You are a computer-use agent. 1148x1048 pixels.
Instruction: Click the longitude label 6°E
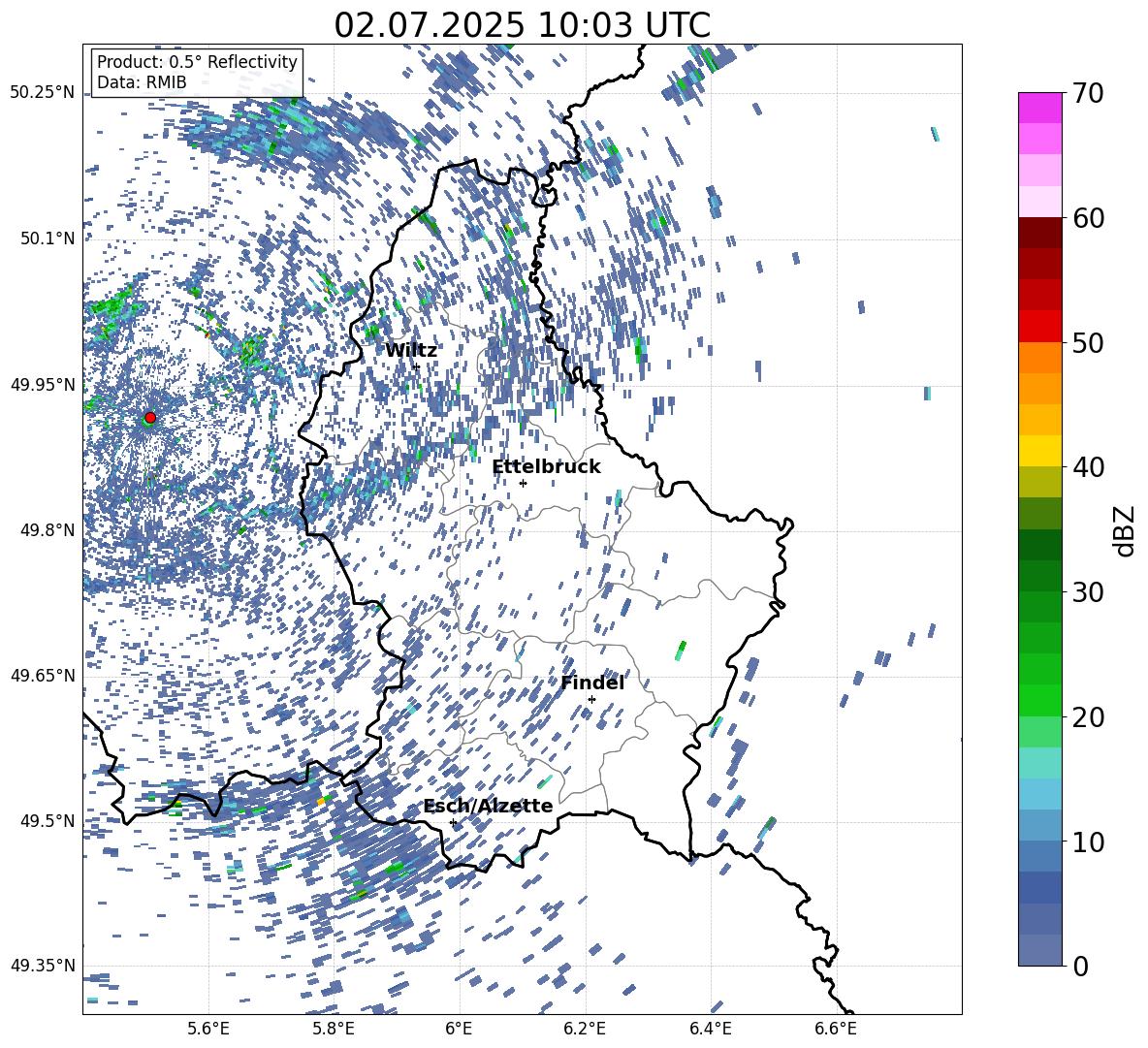pos(459,1029)
